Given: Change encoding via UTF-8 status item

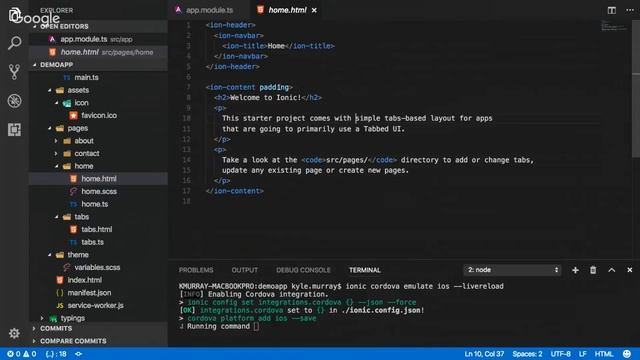Looking at the screenshot, I should tap(560, 354).
